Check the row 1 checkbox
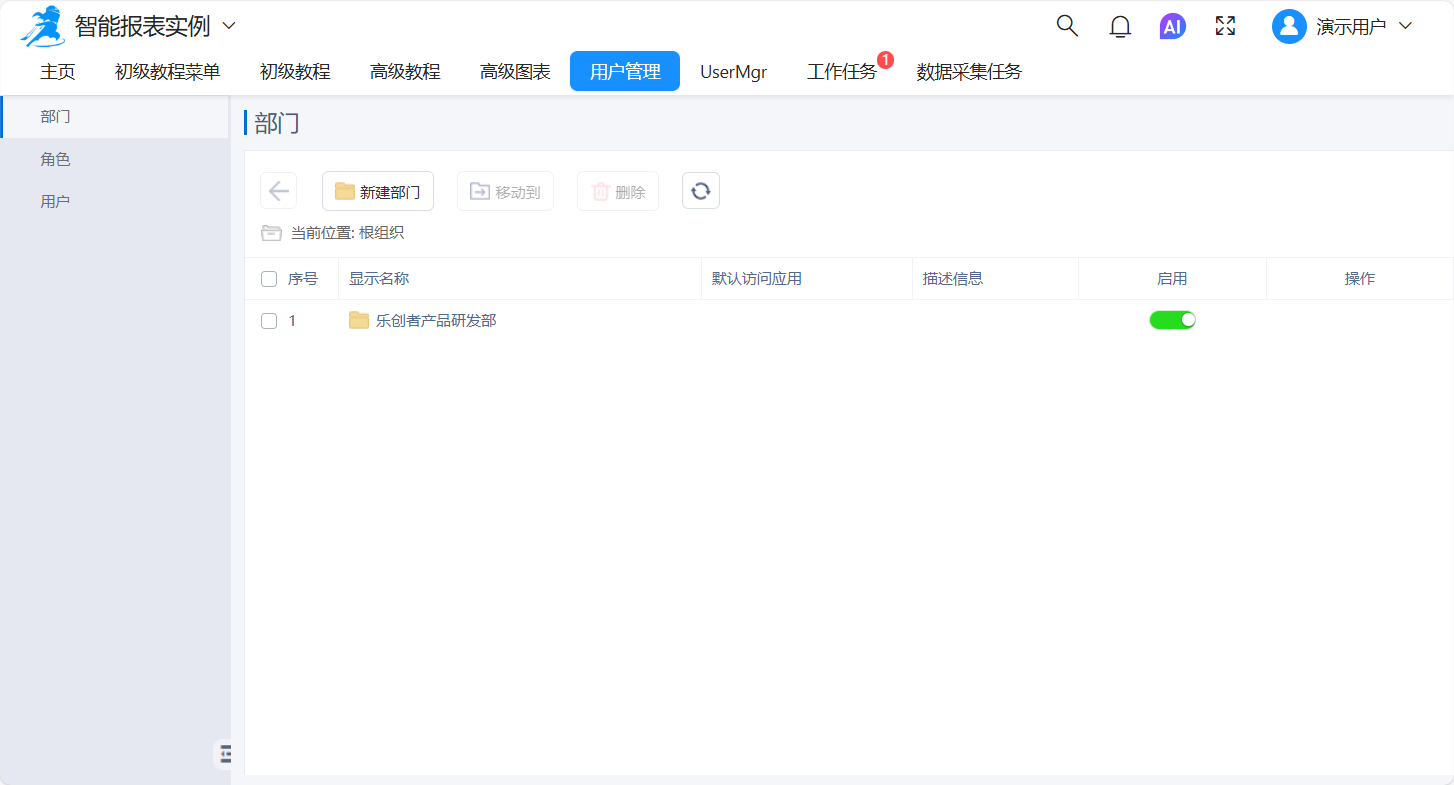 269,321
